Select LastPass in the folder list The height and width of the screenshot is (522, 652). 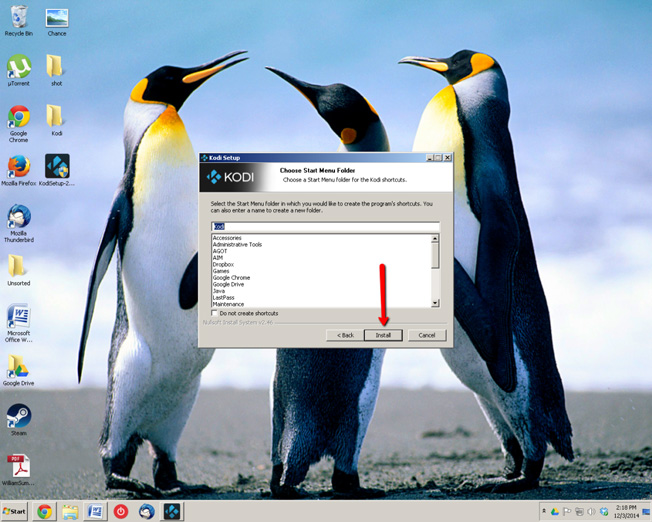[224, 298]
